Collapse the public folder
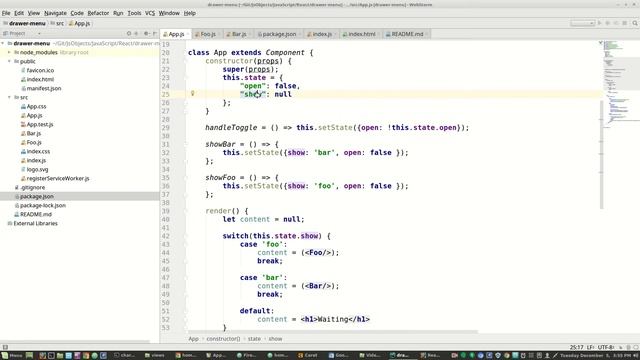Screen dimensions: 640x360 pos(9,61)
